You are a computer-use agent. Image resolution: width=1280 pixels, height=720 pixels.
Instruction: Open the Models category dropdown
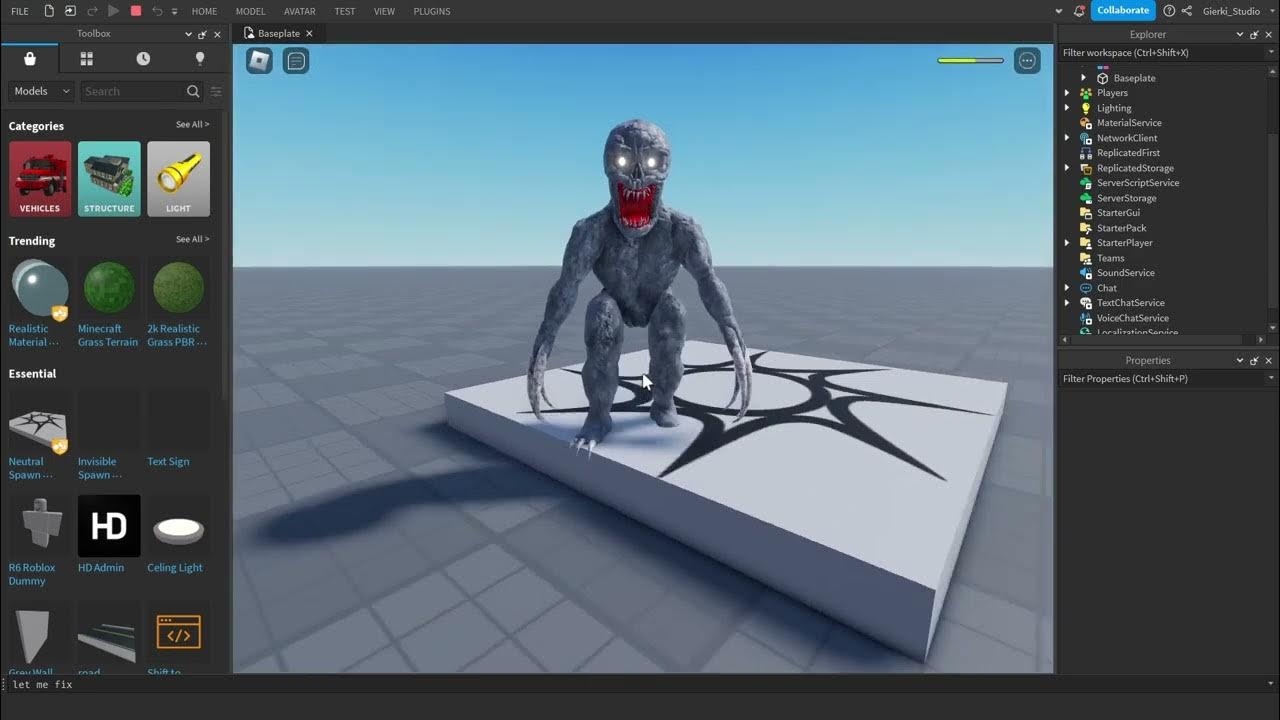click(41, 91)
